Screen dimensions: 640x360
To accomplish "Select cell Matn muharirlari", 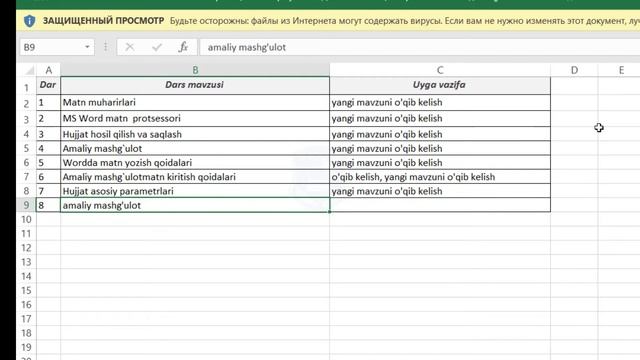I will pos(195,102).
